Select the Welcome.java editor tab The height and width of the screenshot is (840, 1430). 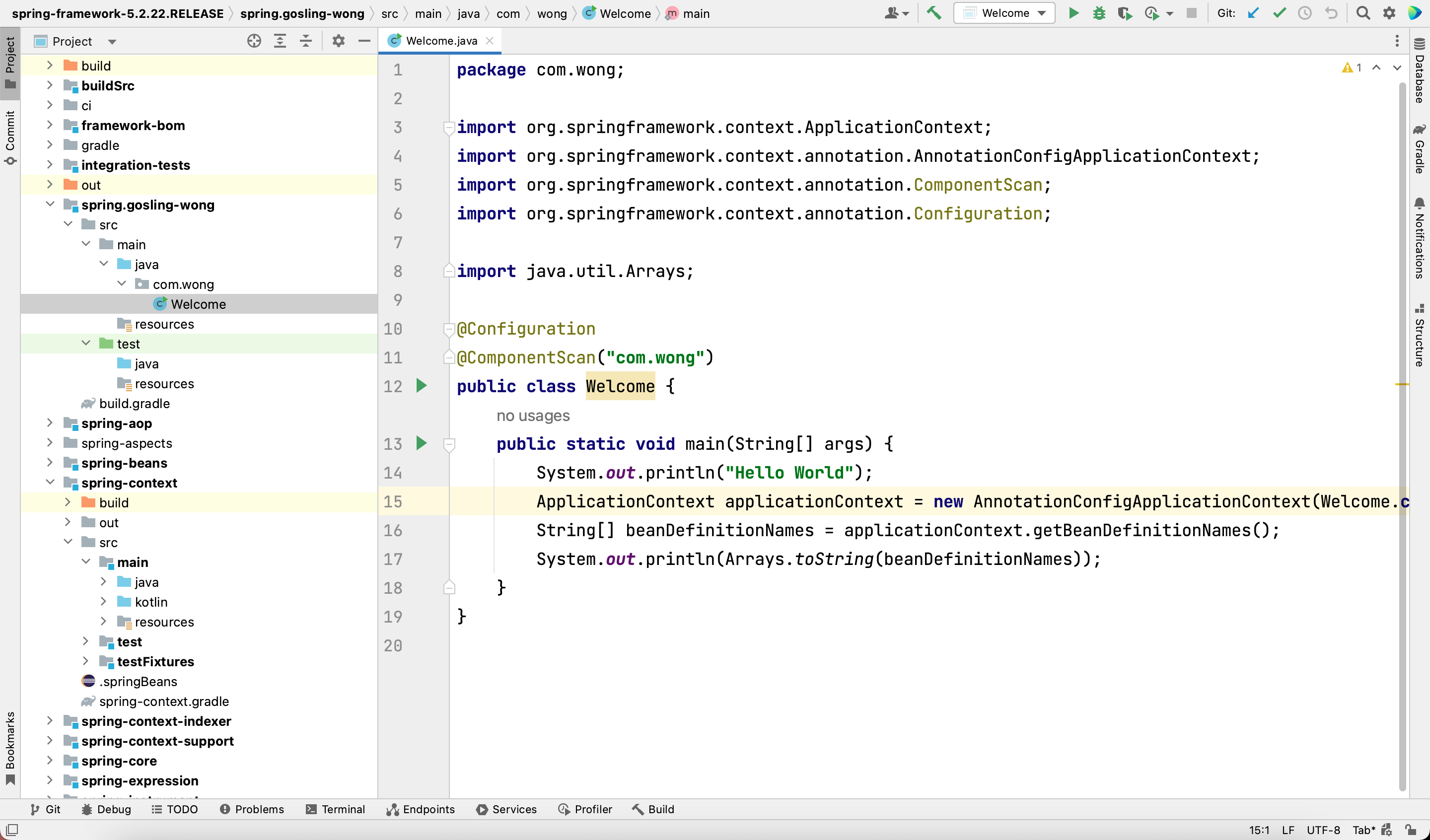441,40
